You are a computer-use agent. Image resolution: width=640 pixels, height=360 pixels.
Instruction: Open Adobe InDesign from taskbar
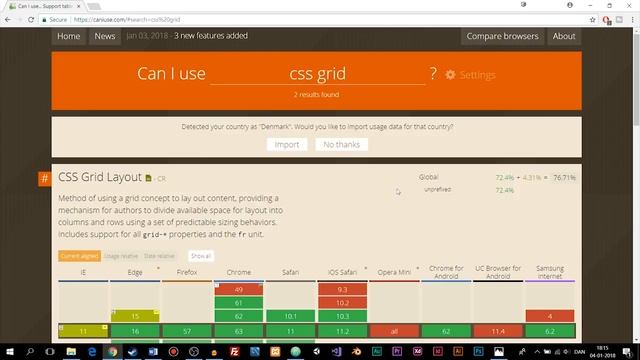click(438, 351)
